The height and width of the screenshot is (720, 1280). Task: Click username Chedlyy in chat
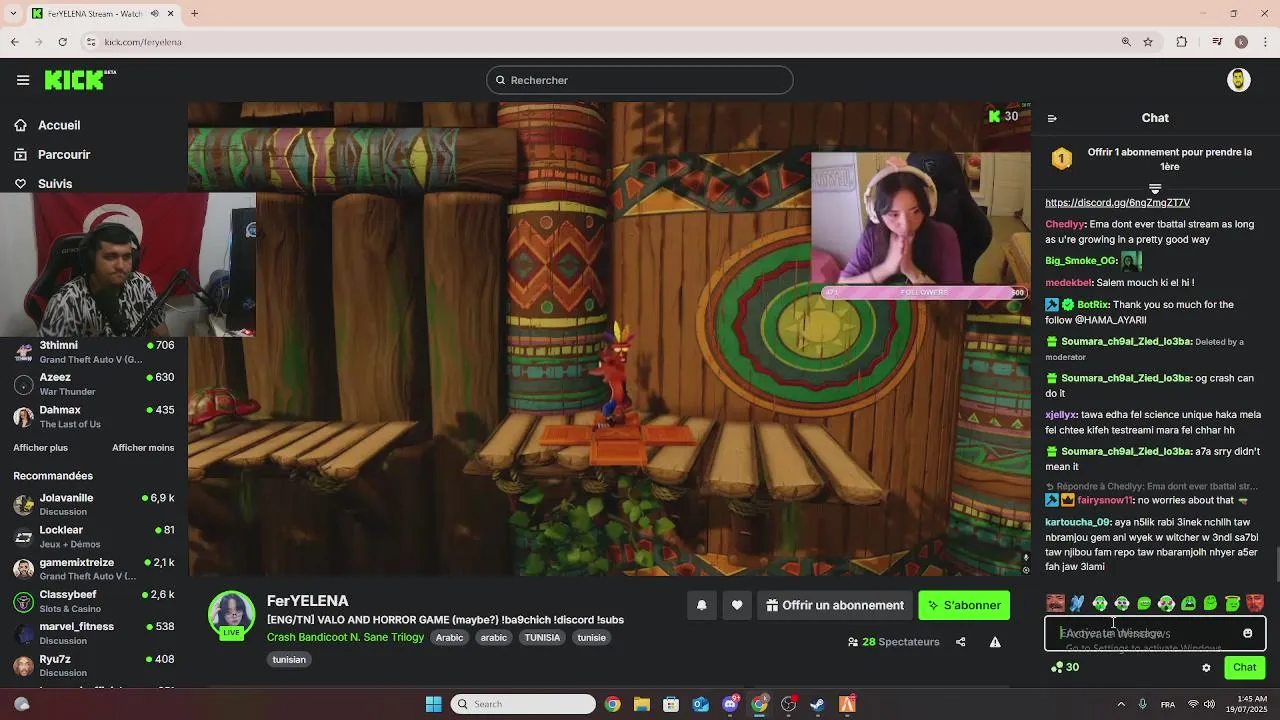coord(1065,225)
